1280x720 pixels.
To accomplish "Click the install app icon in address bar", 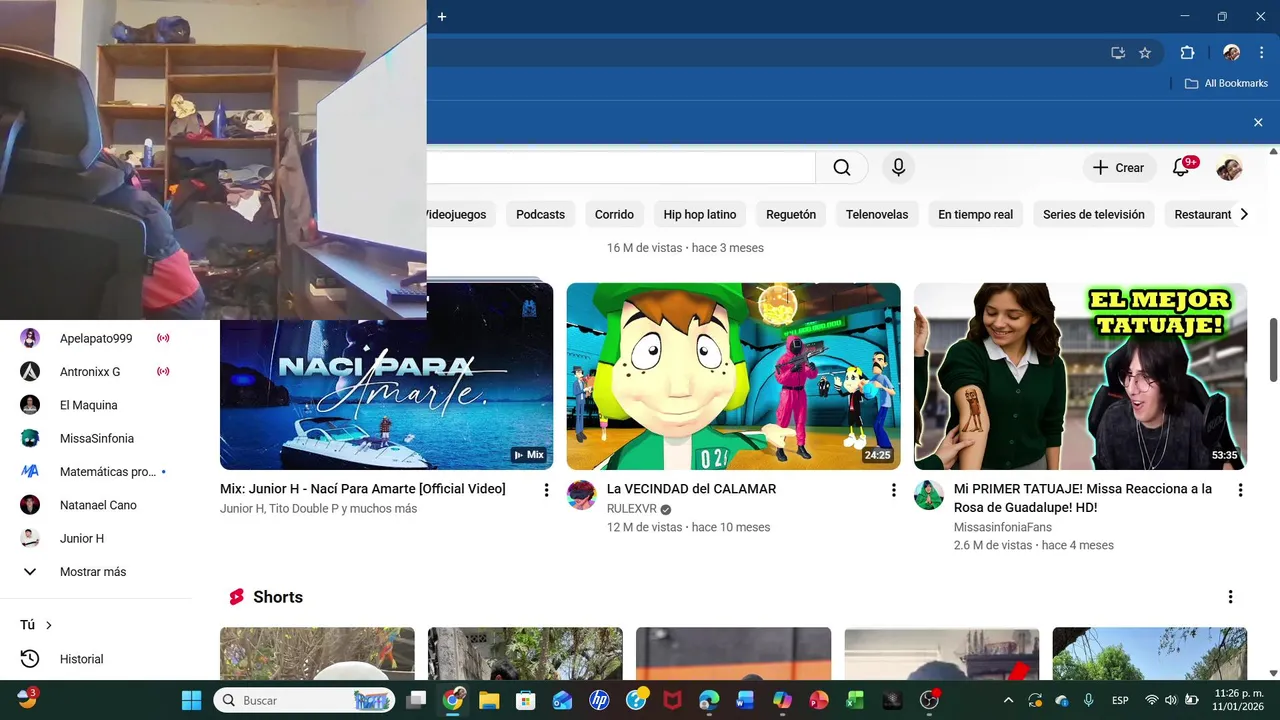I will (1118, 53).
